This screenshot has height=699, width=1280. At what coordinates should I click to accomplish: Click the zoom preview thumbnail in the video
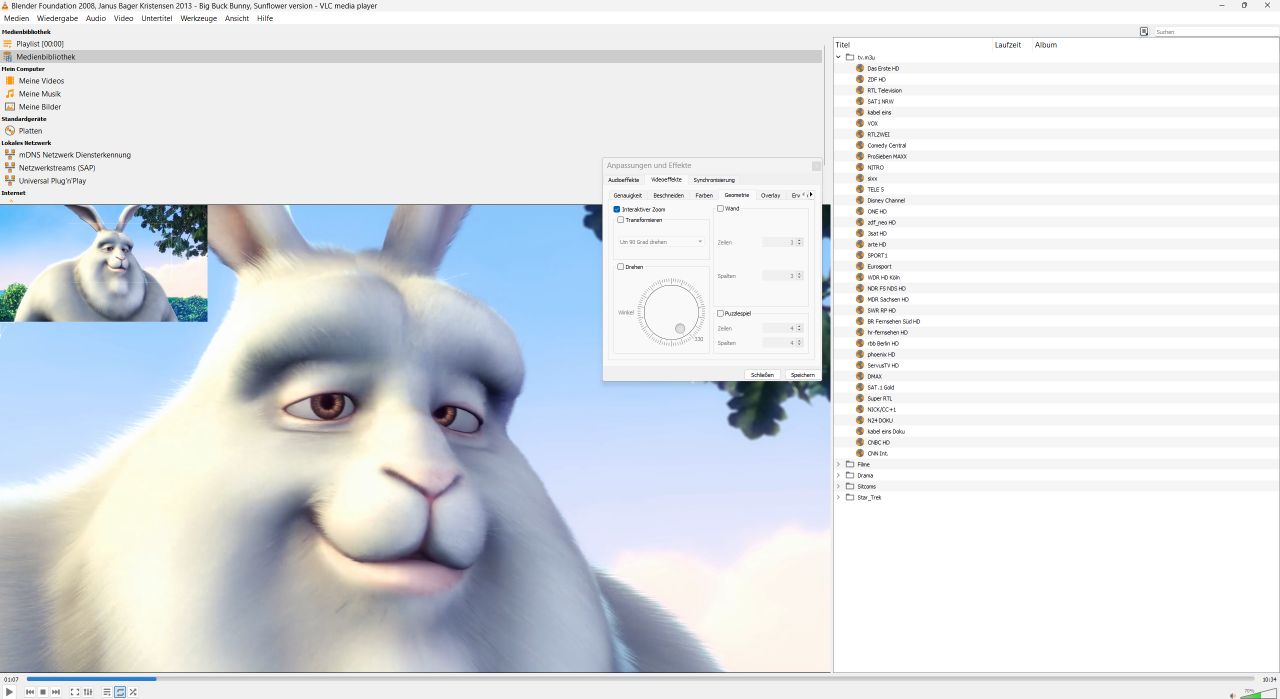click(x=104, y=263)
